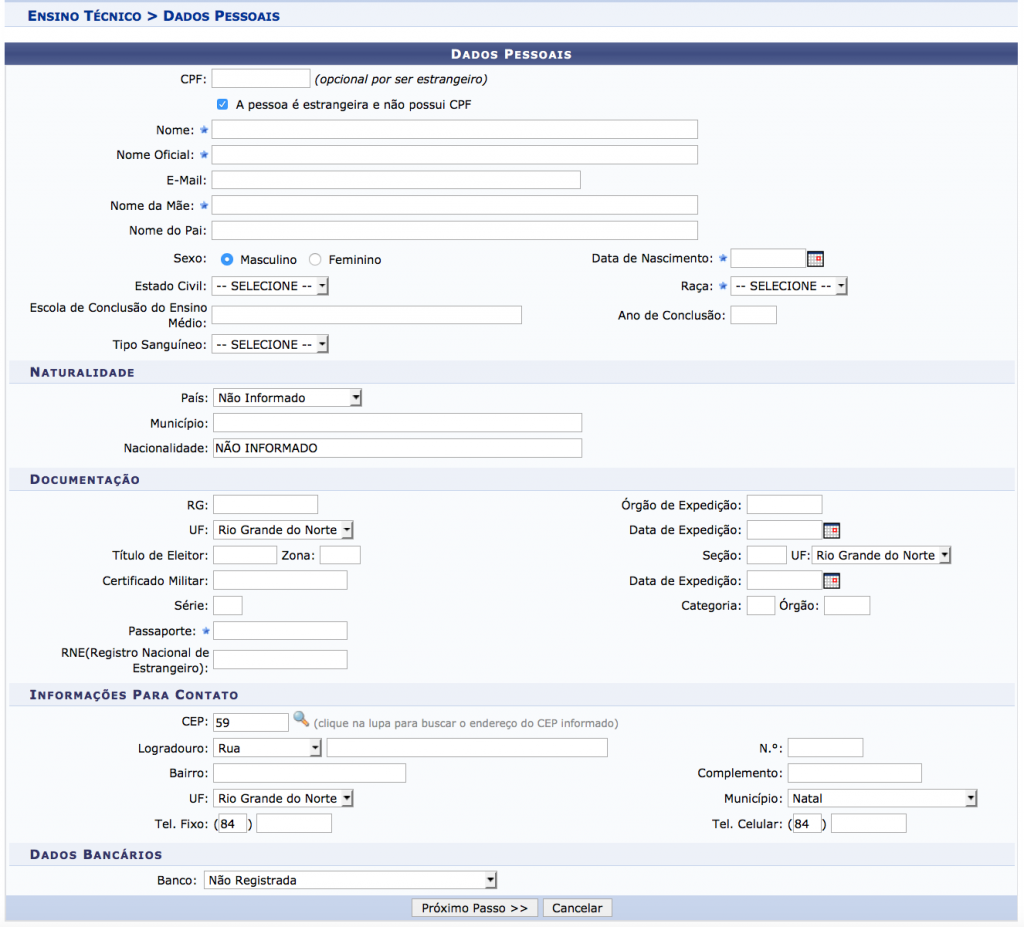Open calendar for Certificado Militar expedition date
1024x927 pixels.
point(831,581)
